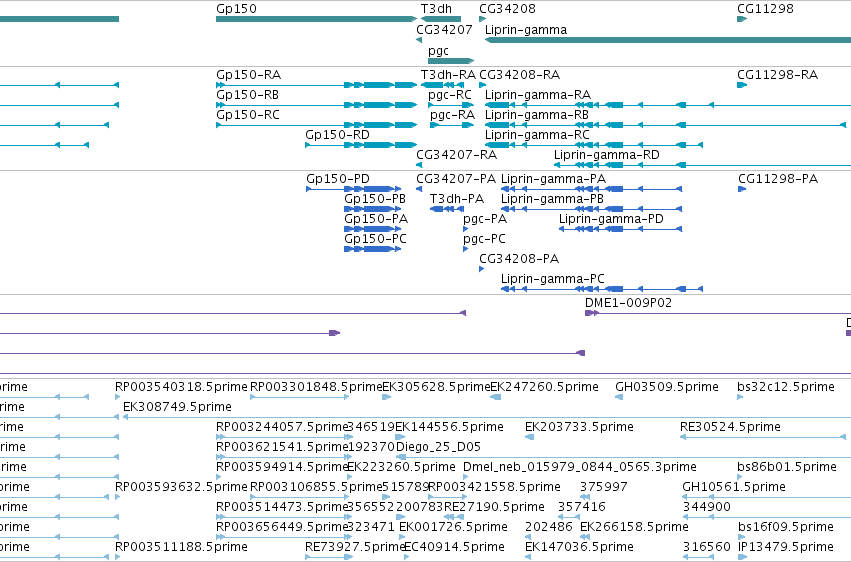Click the pgc gene bar

click(451, 61)
